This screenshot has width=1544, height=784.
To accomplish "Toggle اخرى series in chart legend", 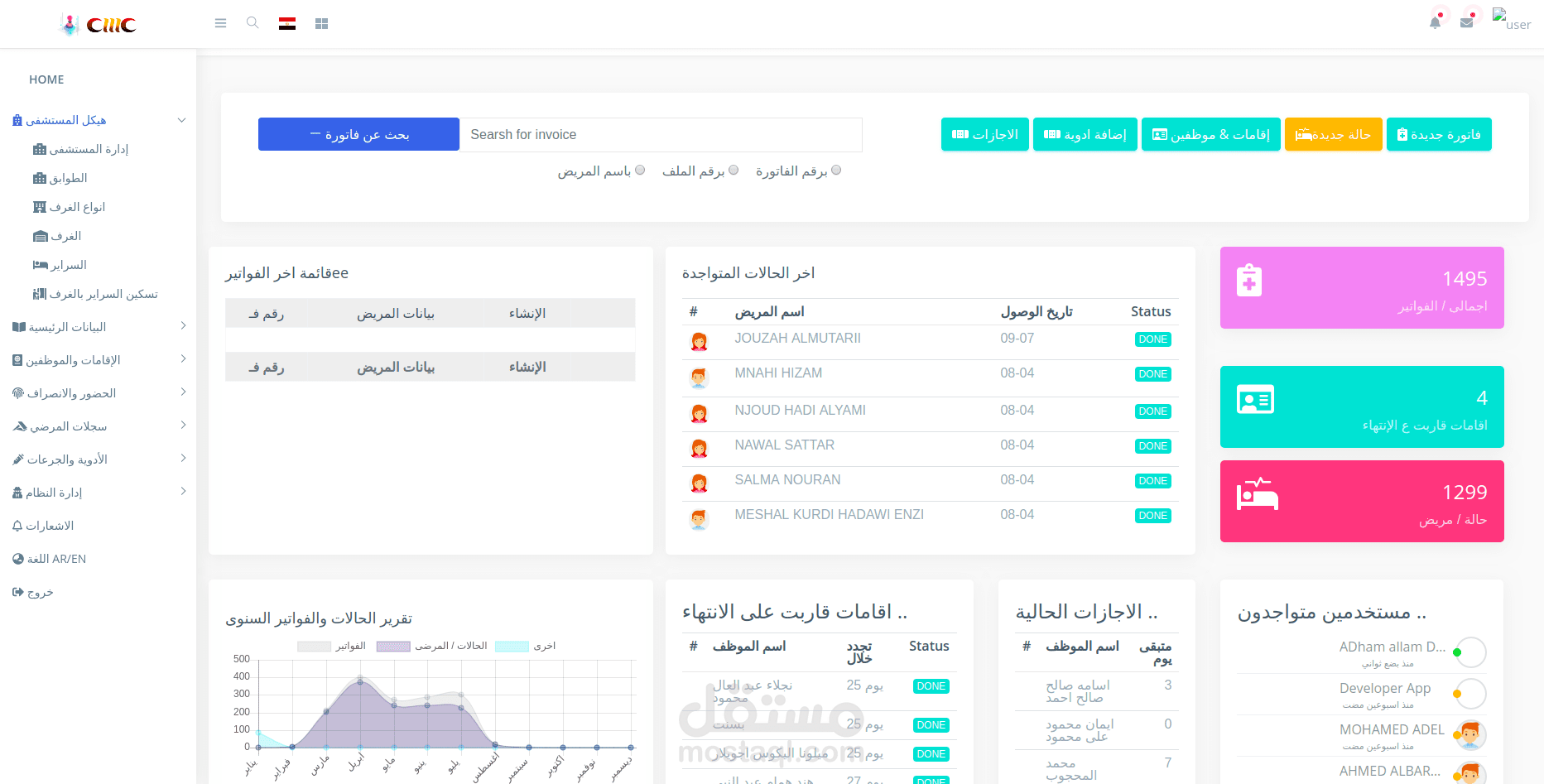I will point(526,646).
